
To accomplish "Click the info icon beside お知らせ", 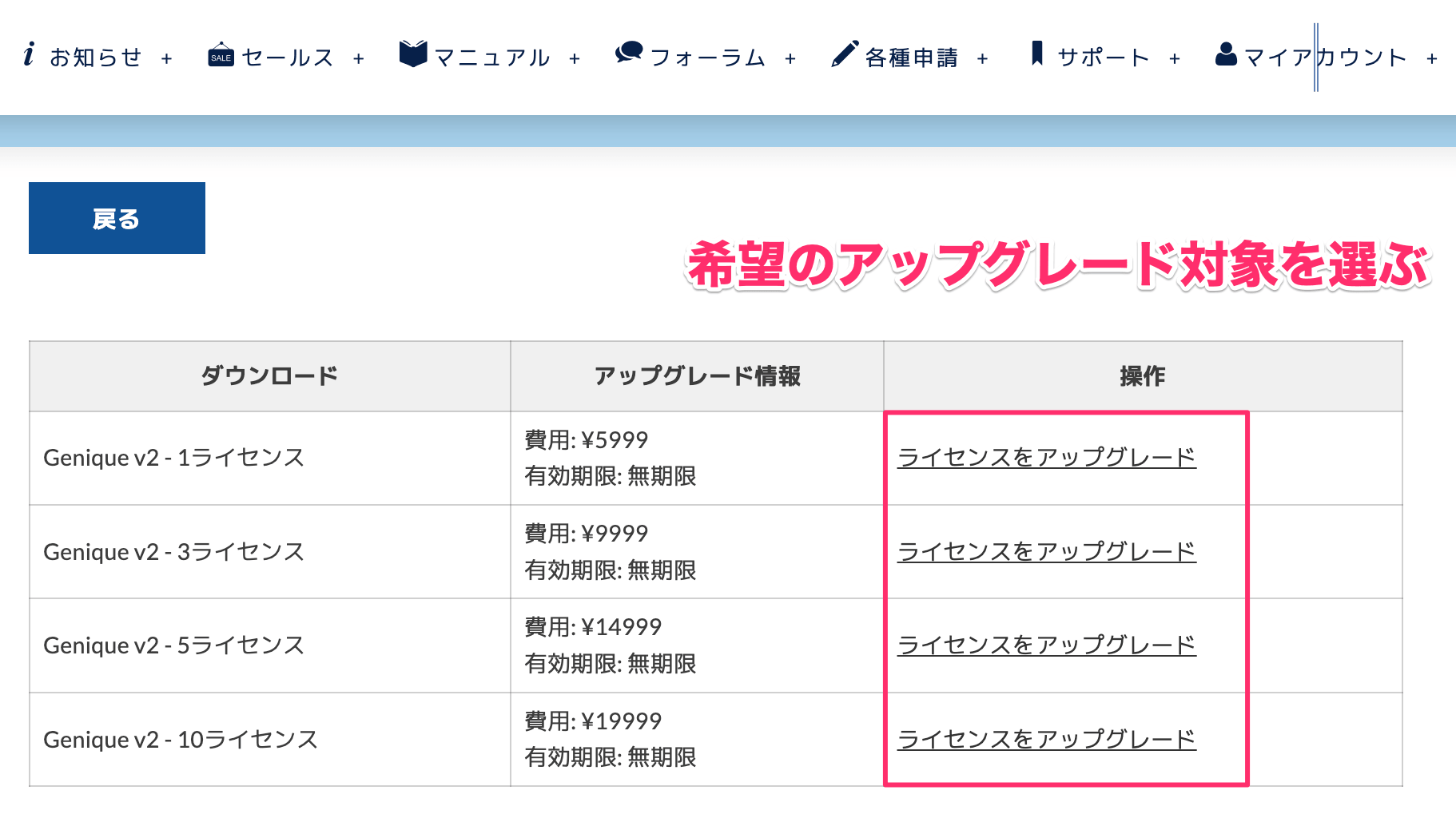I will [x=30, y=54].
